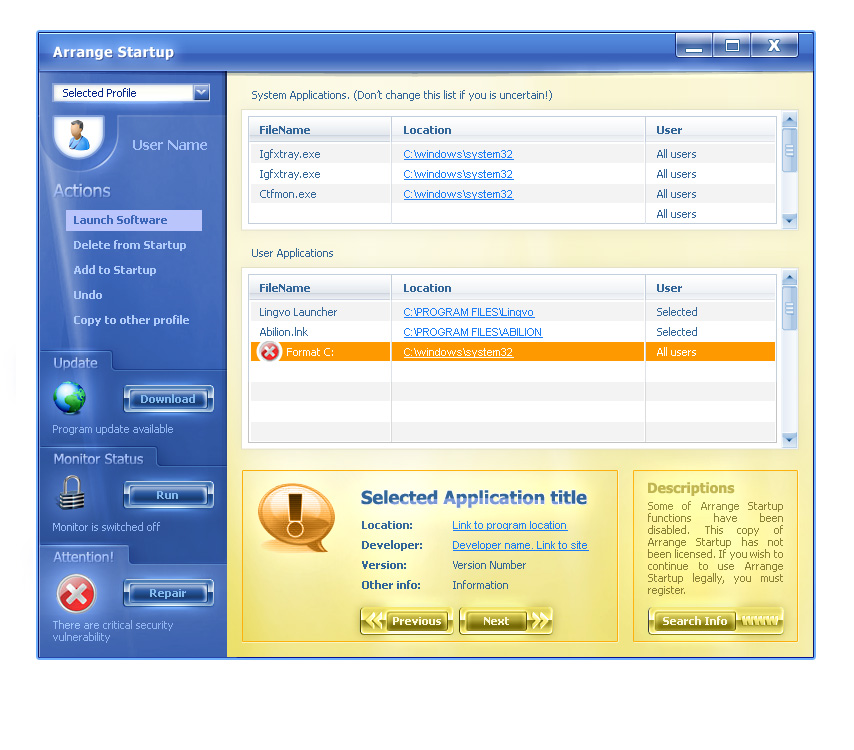Screen dimensions: 854x750
Task: Expand the Update panel header
Action: point(76,363)
